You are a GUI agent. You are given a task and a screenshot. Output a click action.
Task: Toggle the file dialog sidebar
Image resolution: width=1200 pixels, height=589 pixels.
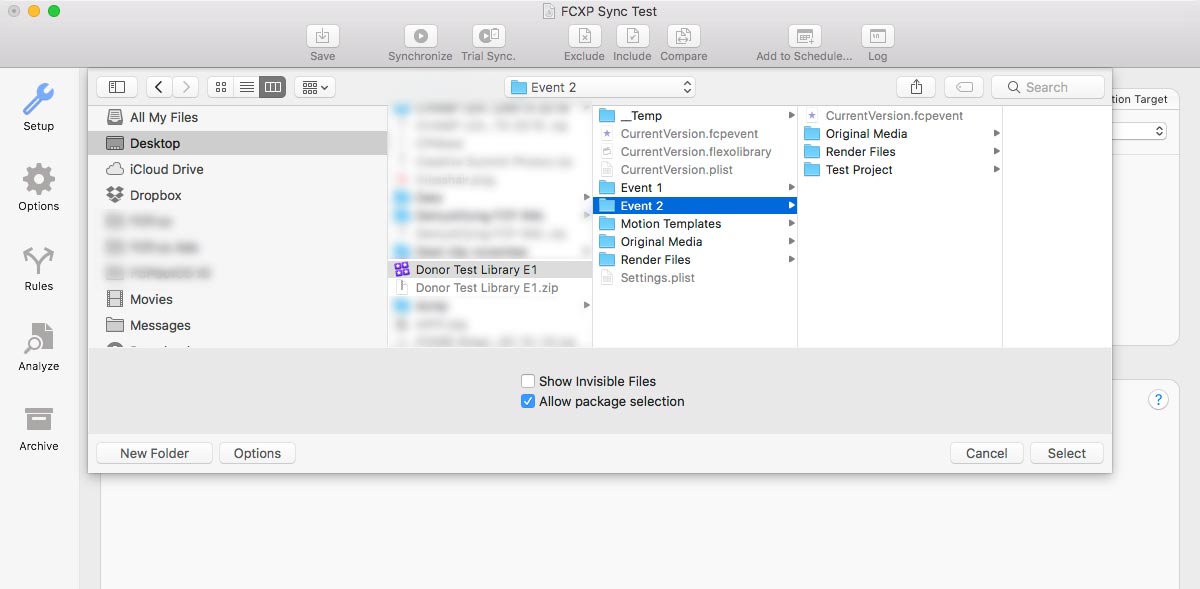117,87
